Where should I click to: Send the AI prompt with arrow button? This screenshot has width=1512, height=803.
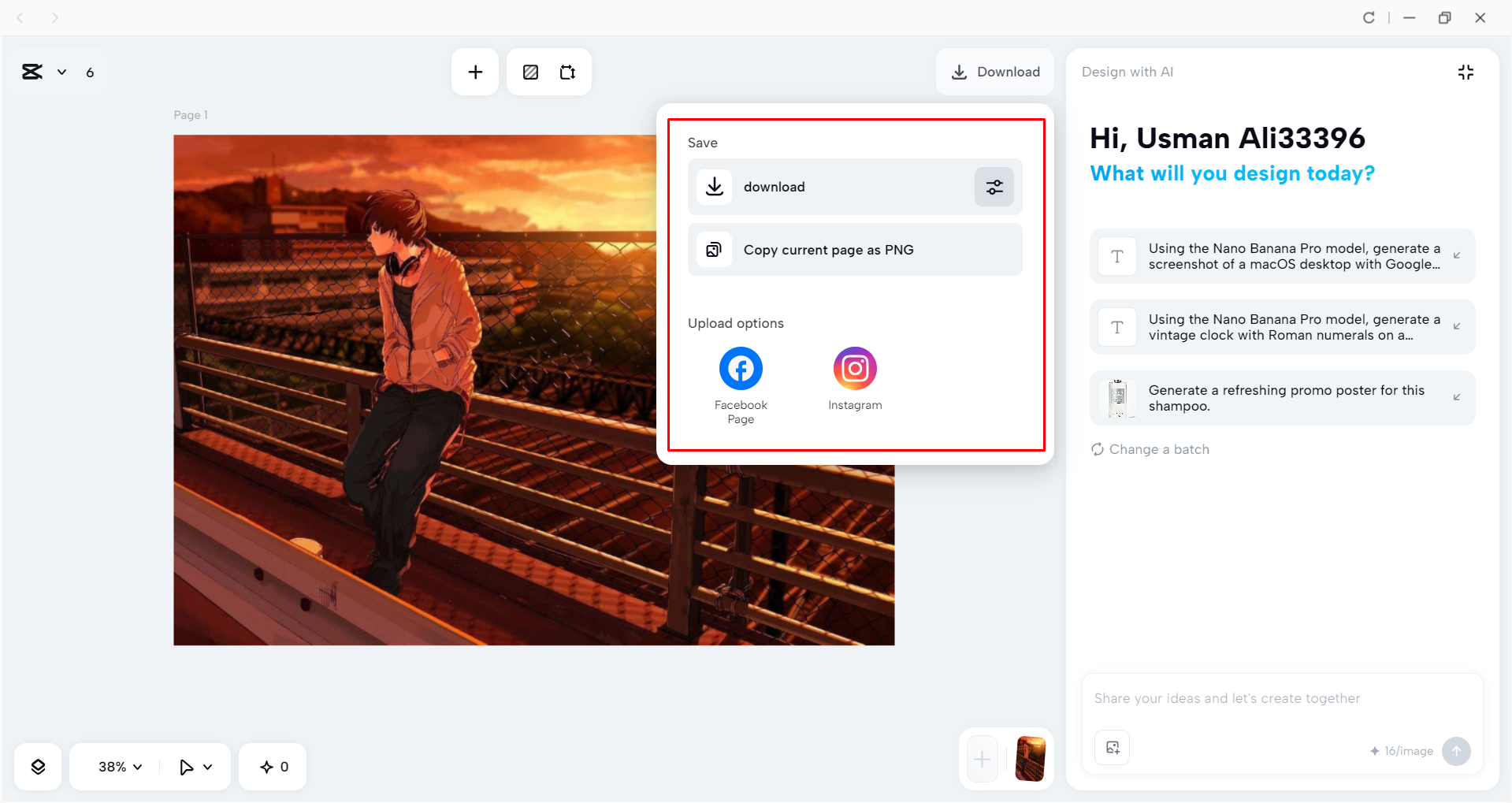[1456, 751]
